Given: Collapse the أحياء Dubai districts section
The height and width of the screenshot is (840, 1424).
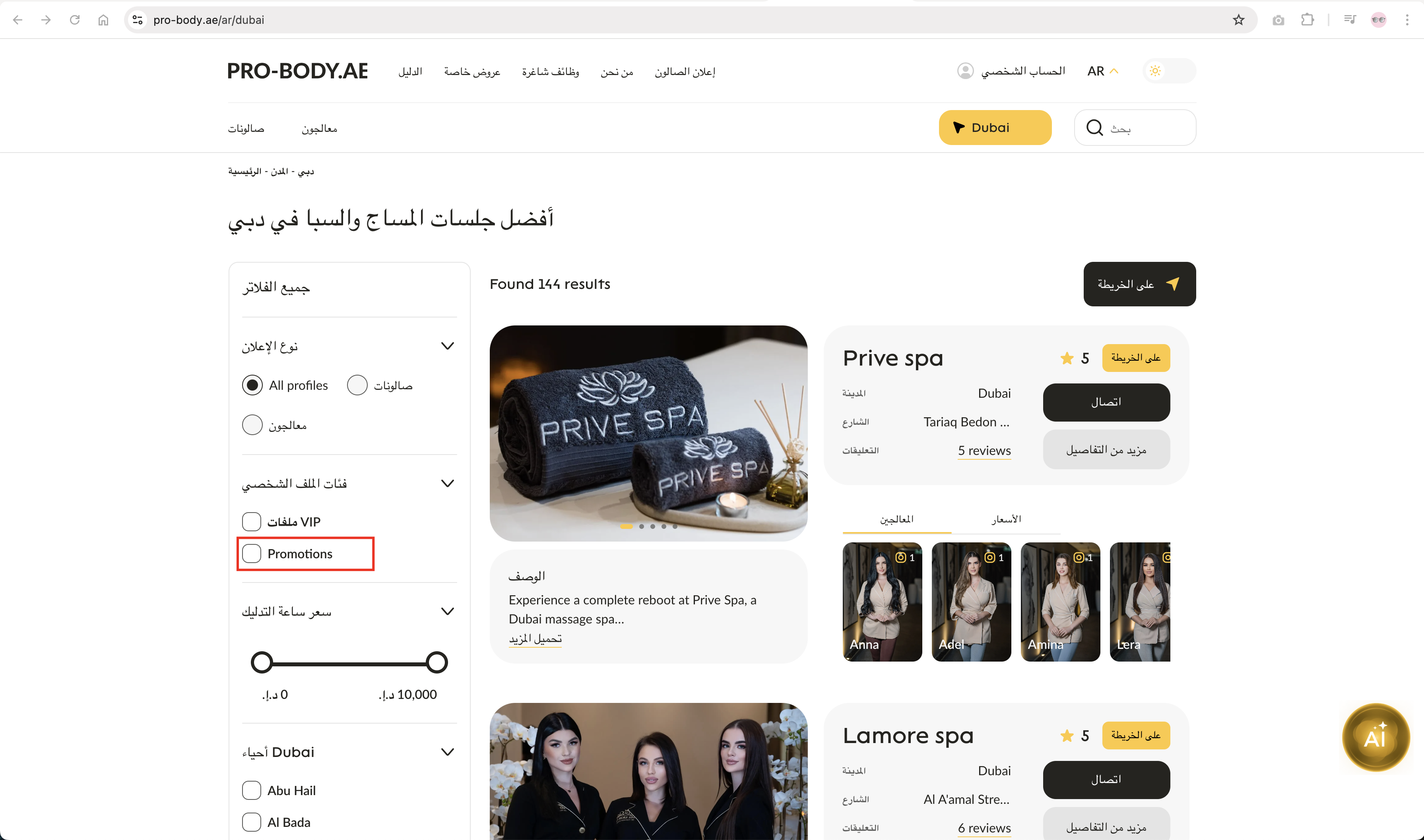Looking at the screenshot, I should (447, 752).
